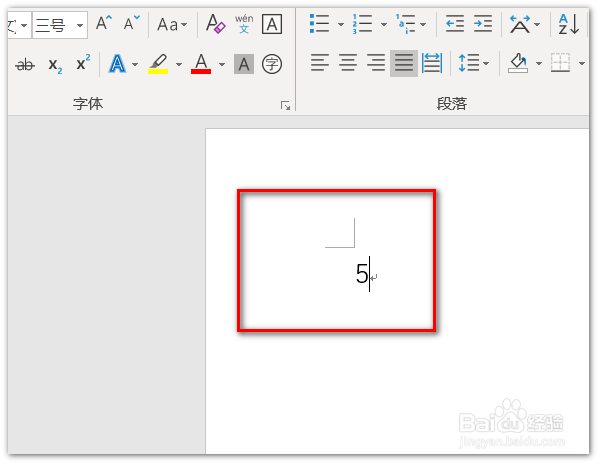Open borders dropdown arrow
This screenshot has width=598, height=463.
click(582, 63)
